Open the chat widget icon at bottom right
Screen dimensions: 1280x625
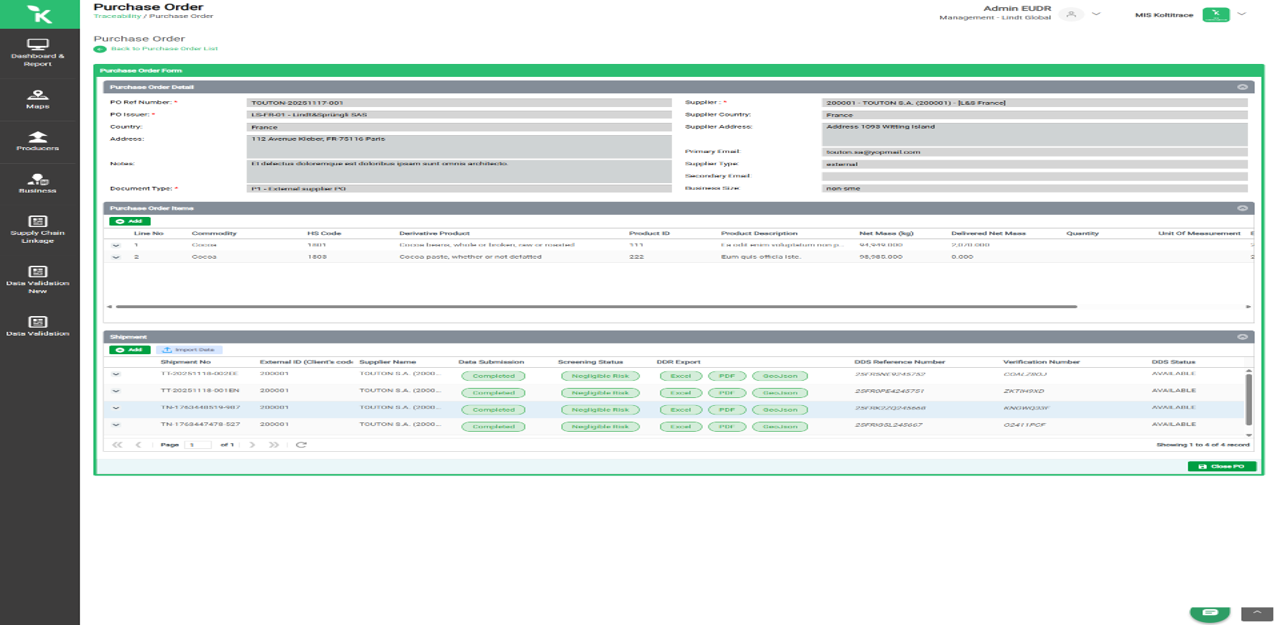coord(1210,612)
